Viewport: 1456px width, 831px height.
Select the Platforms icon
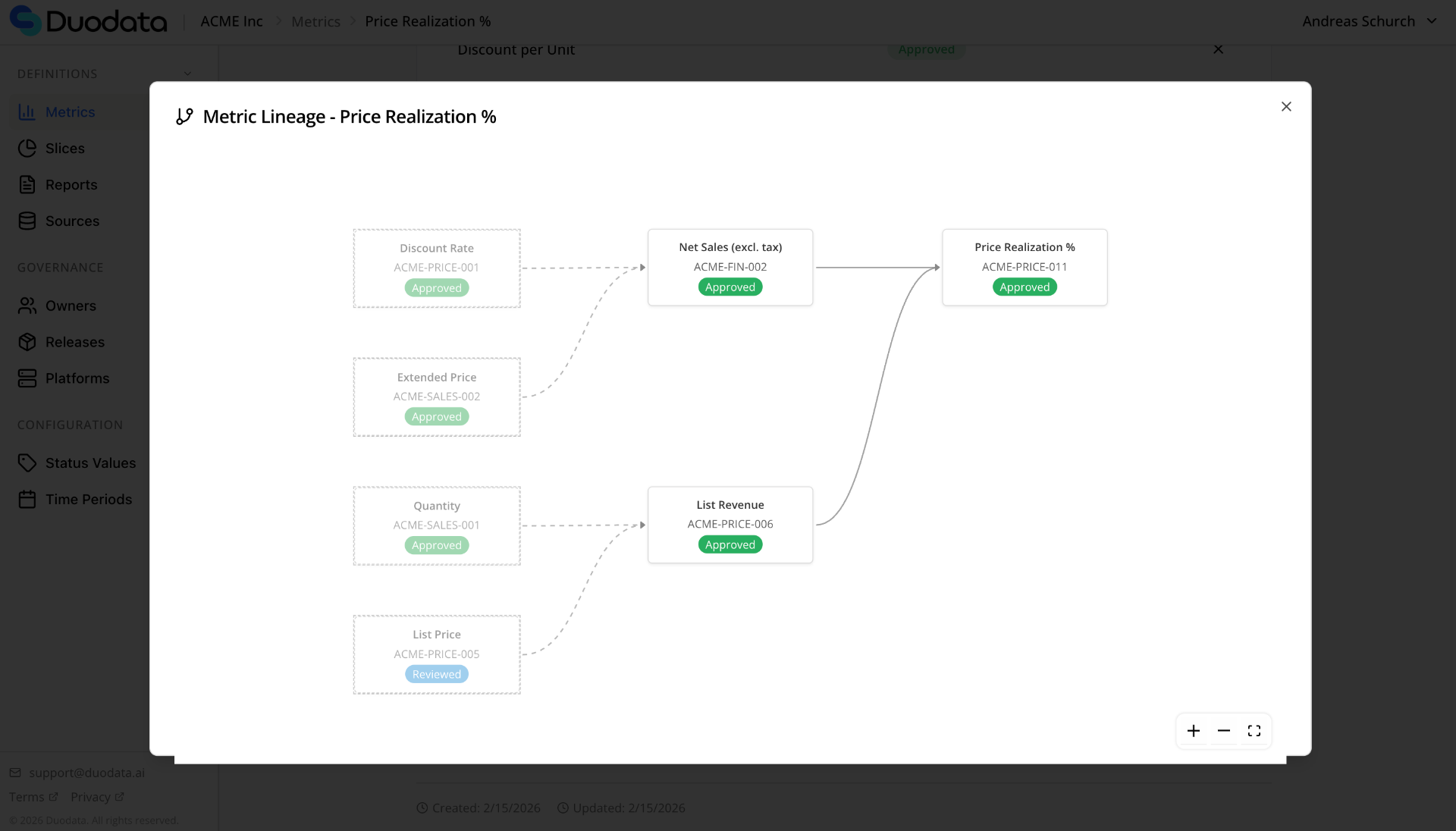(27, 378)
